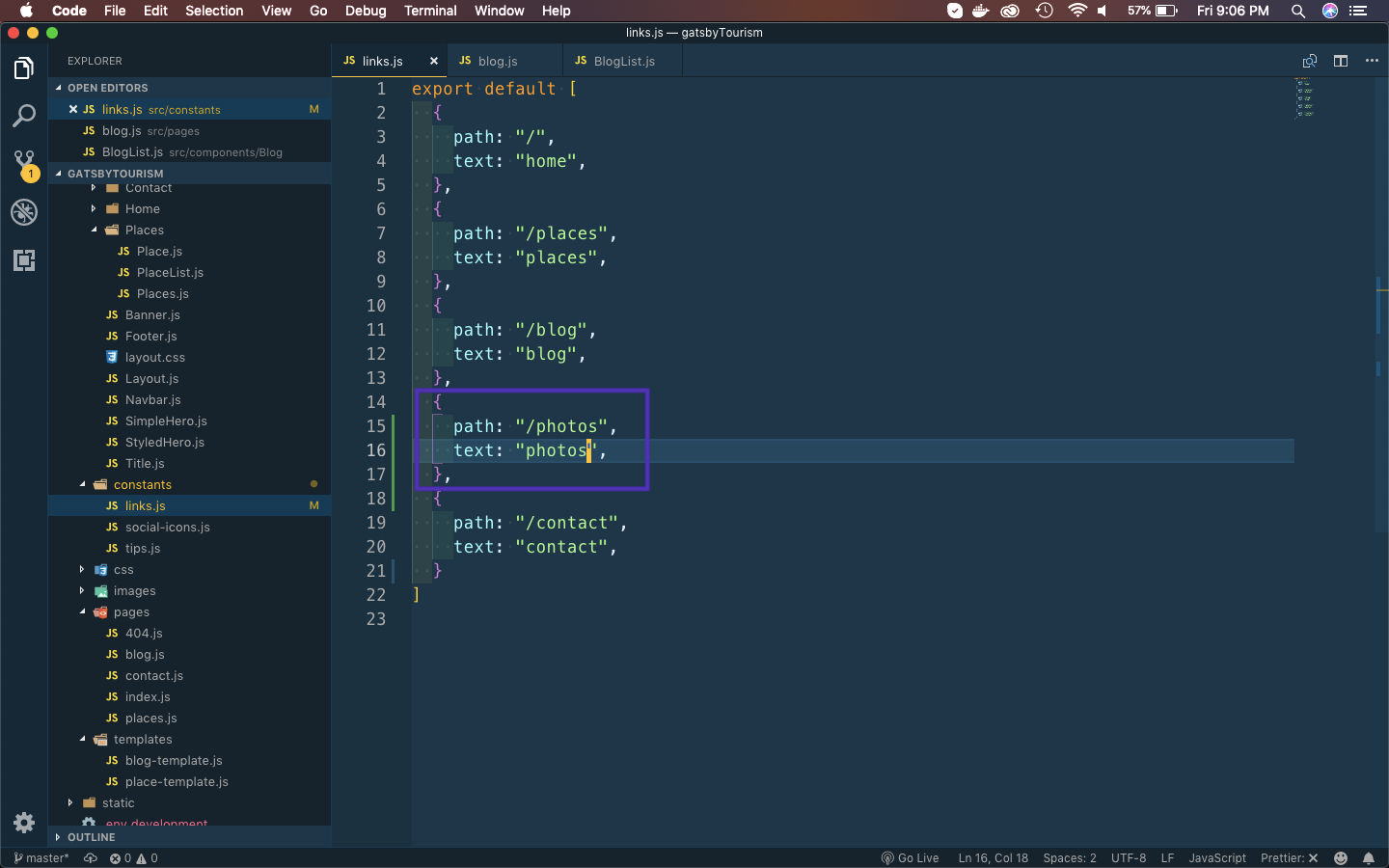1389x868 pixels.
Task: Open the notifications bell in status bar
Action: pos(1369,858)
